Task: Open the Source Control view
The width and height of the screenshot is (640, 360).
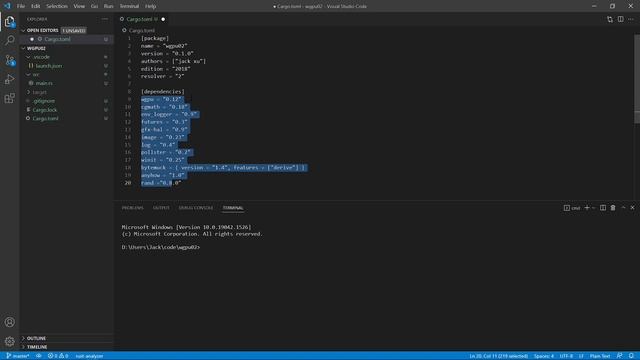Action: pos(9,60)
